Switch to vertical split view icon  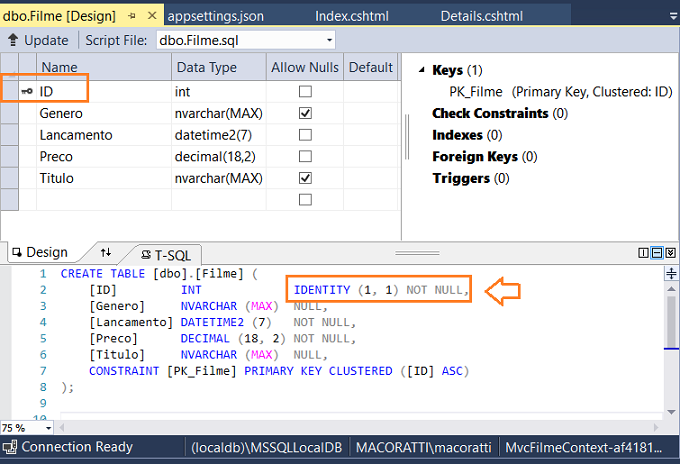643,253
